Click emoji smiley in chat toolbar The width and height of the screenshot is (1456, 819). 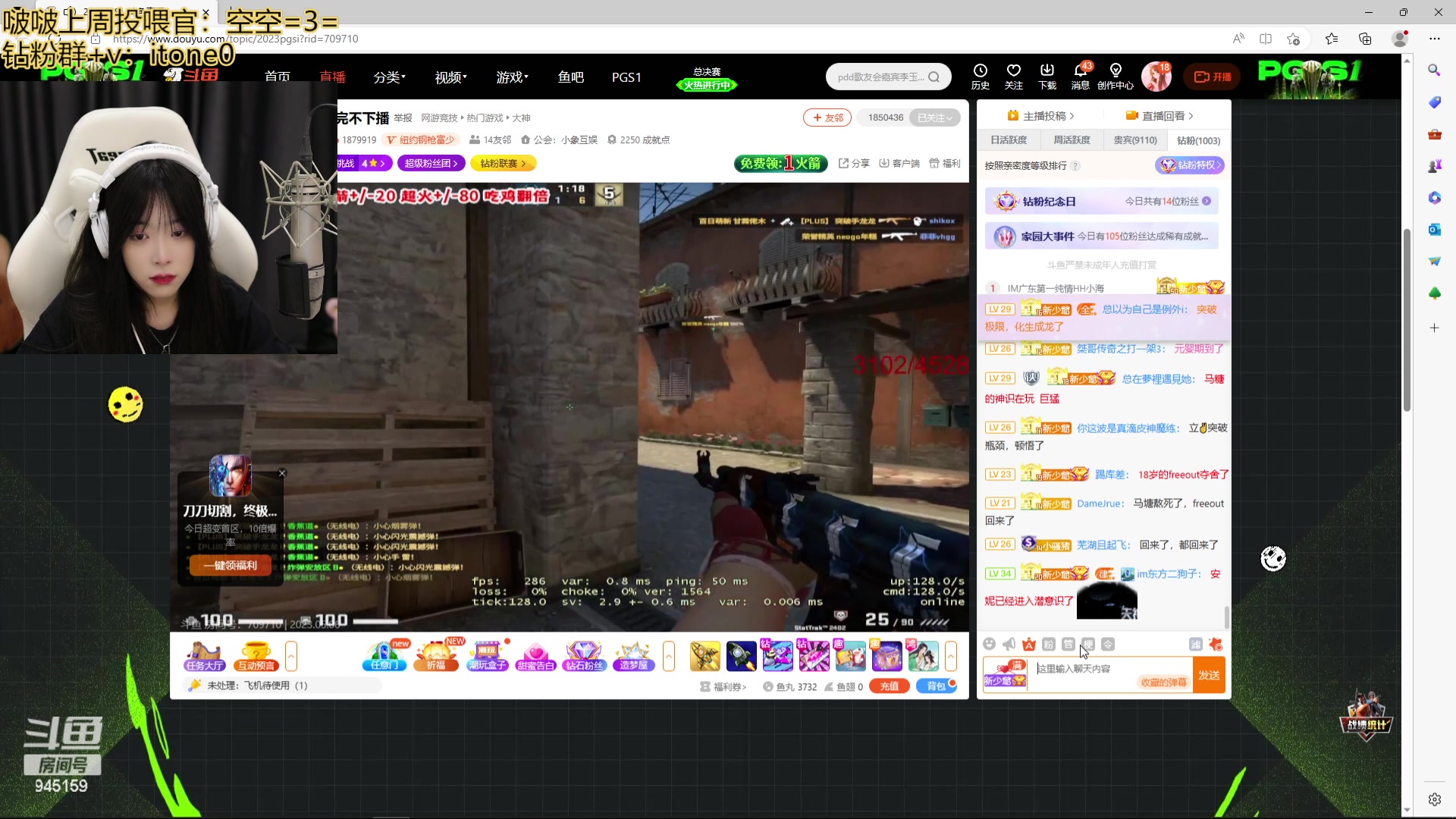989,644
